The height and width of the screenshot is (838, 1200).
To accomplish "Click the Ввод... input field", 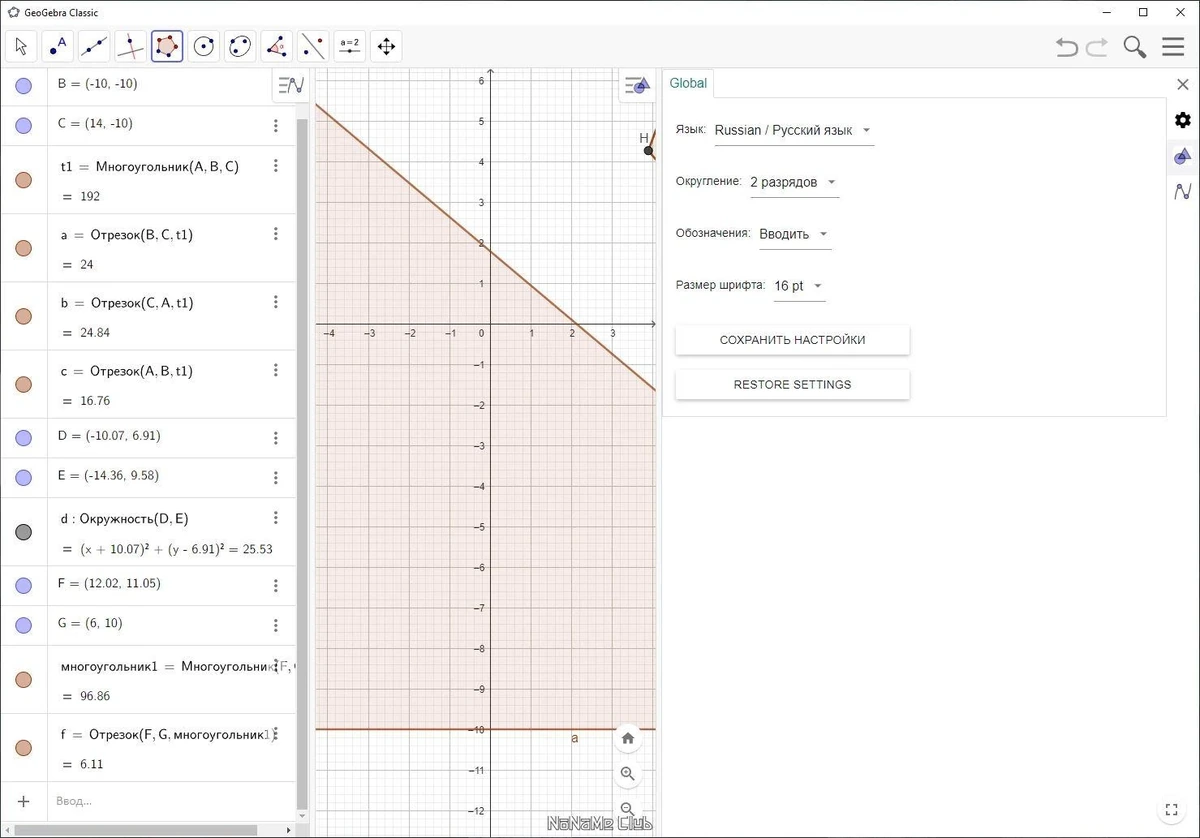I will click(x=170, y=801).
